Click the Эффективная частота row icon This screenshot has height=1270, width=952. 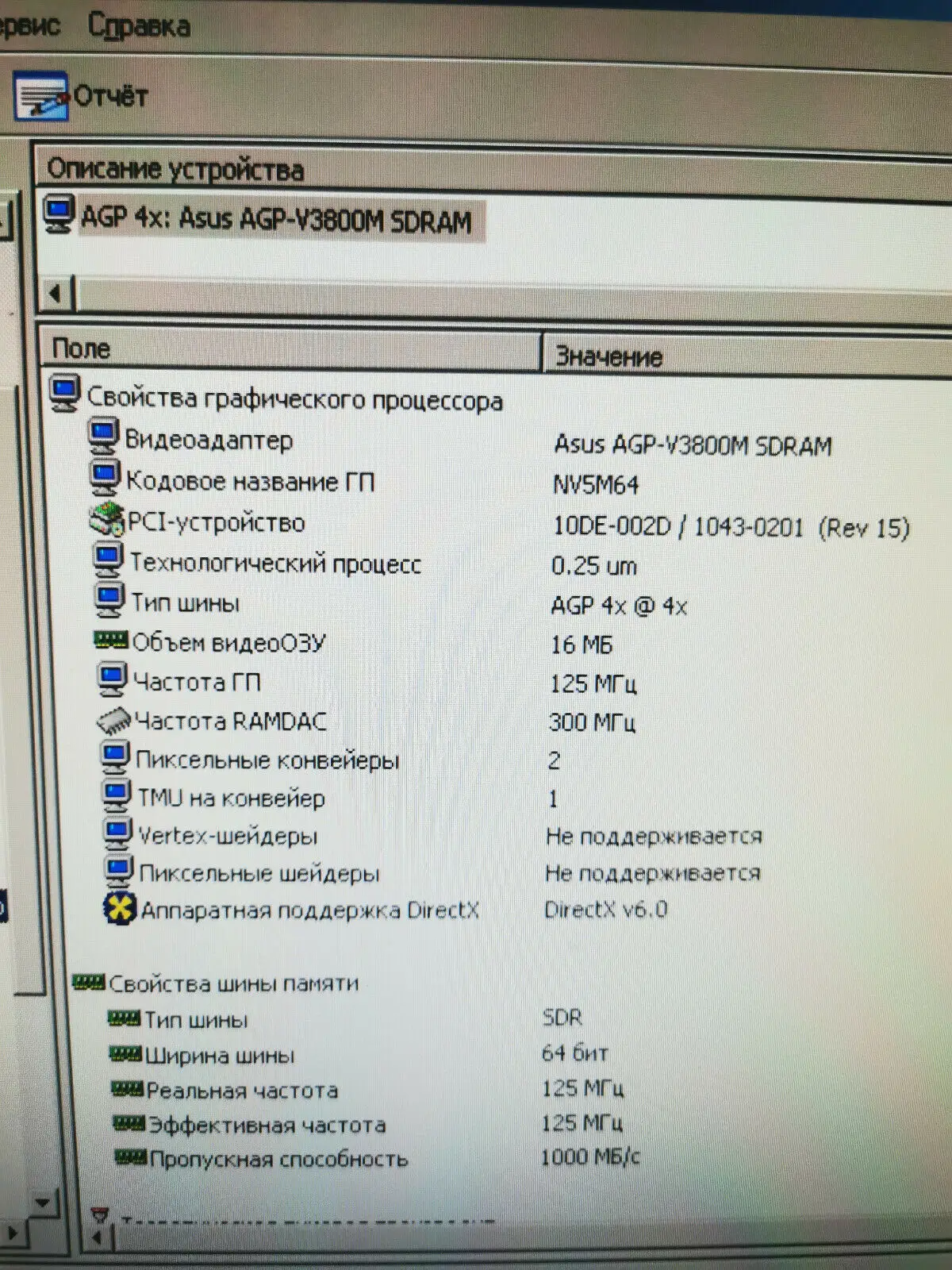pyautogui.click(x=129, y=1123)
